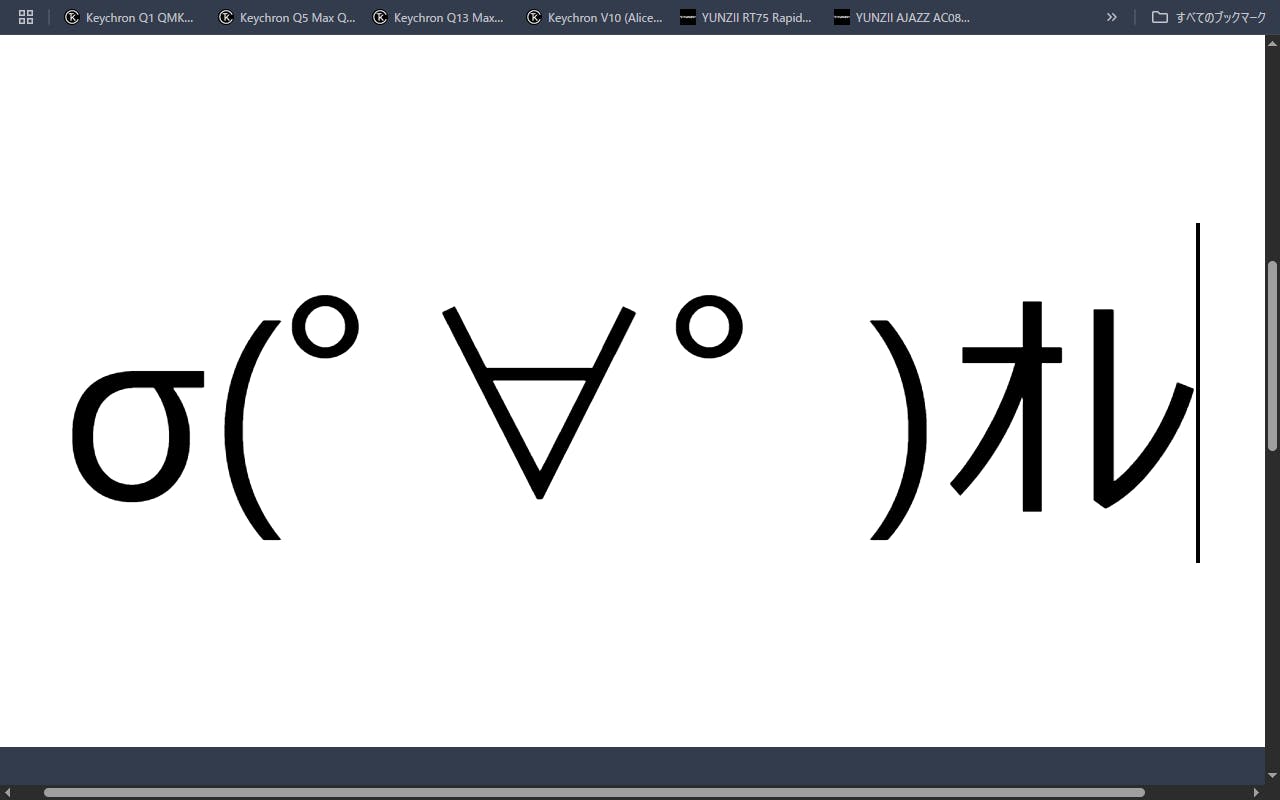Open the Keychron Q5 Max bookmark
The height and width of the screenshot is (800, 1280).
(287, 17)
